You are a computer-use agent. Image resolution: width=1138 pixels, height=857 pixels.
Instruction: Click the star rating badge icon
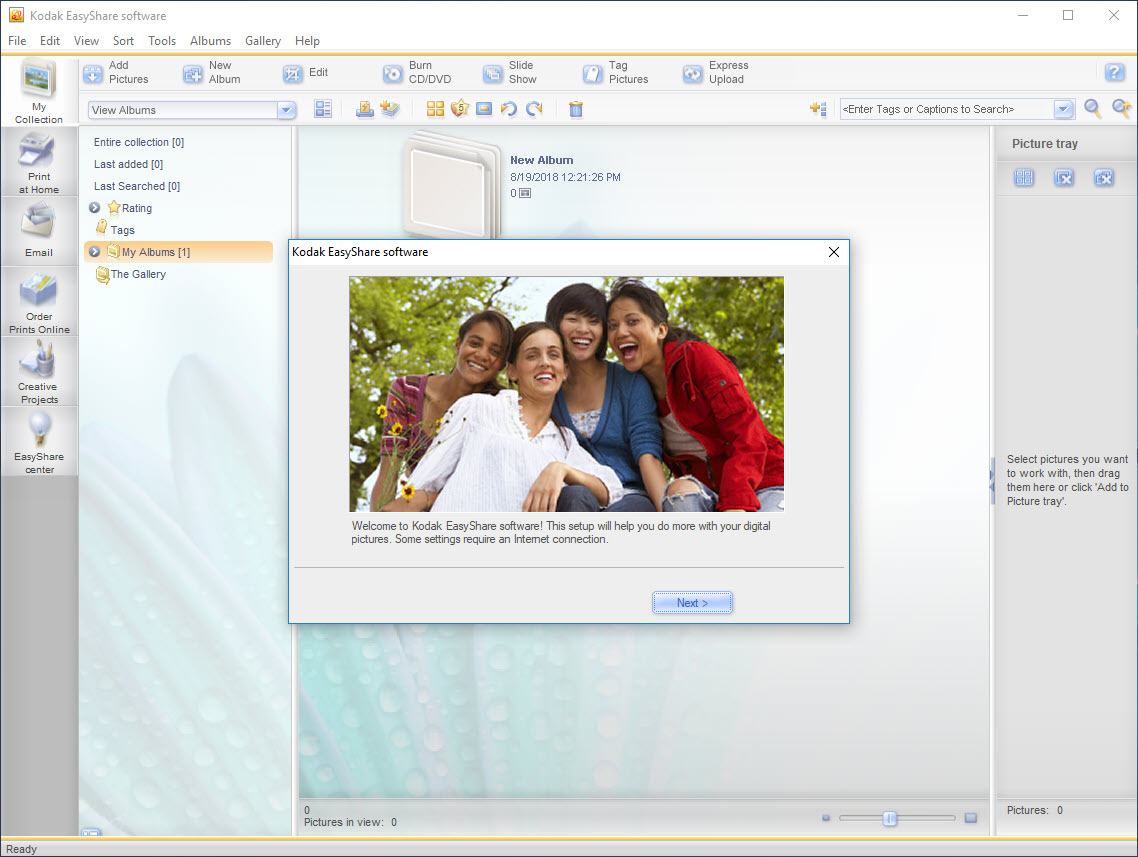(x=460, y=109)
